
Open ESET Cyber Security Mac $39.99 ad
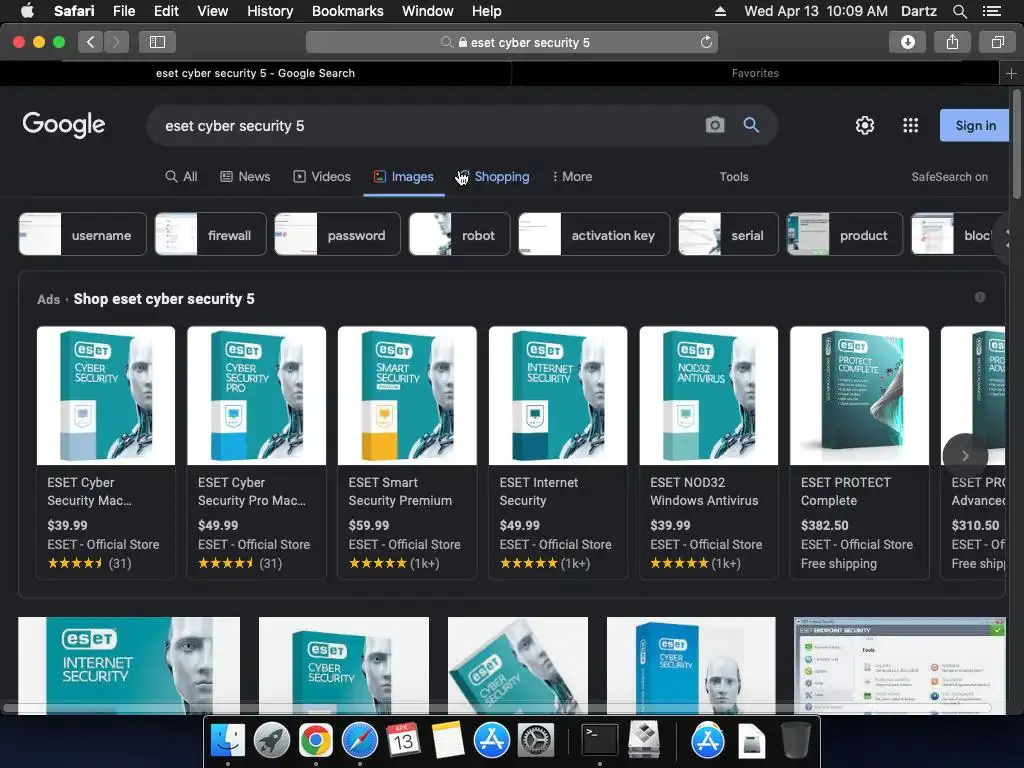(x=106, y=452)
